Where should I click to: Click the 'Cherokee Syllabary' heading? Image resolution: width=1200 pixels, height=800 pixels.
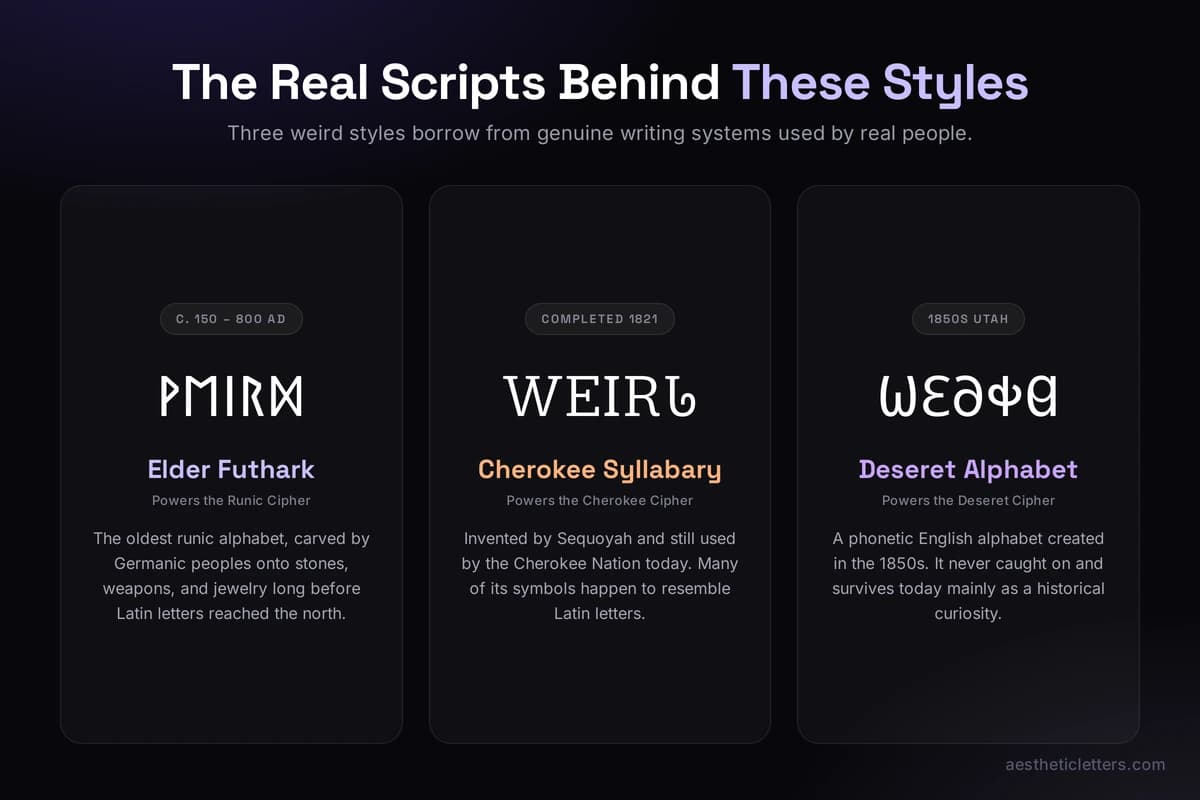[x=600, y=469]
